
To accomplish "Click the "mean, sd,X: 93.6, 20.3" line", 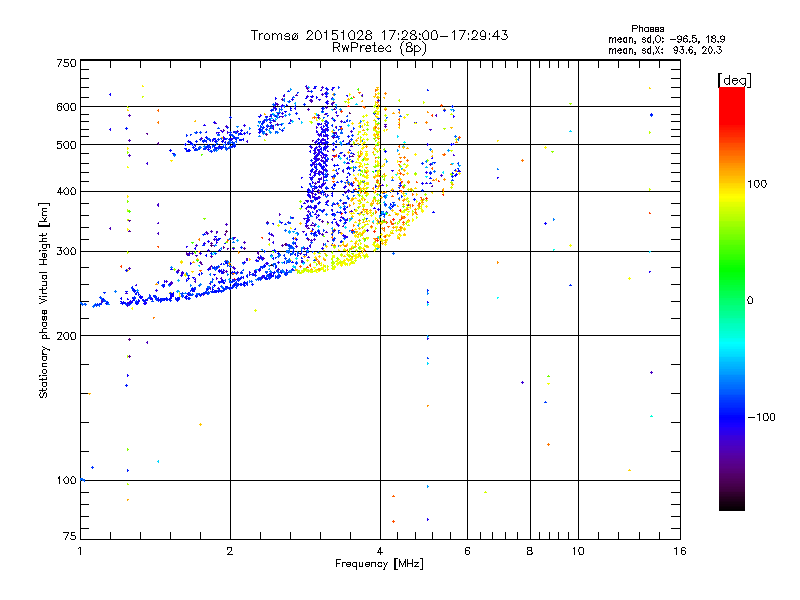I will [665, 50].
